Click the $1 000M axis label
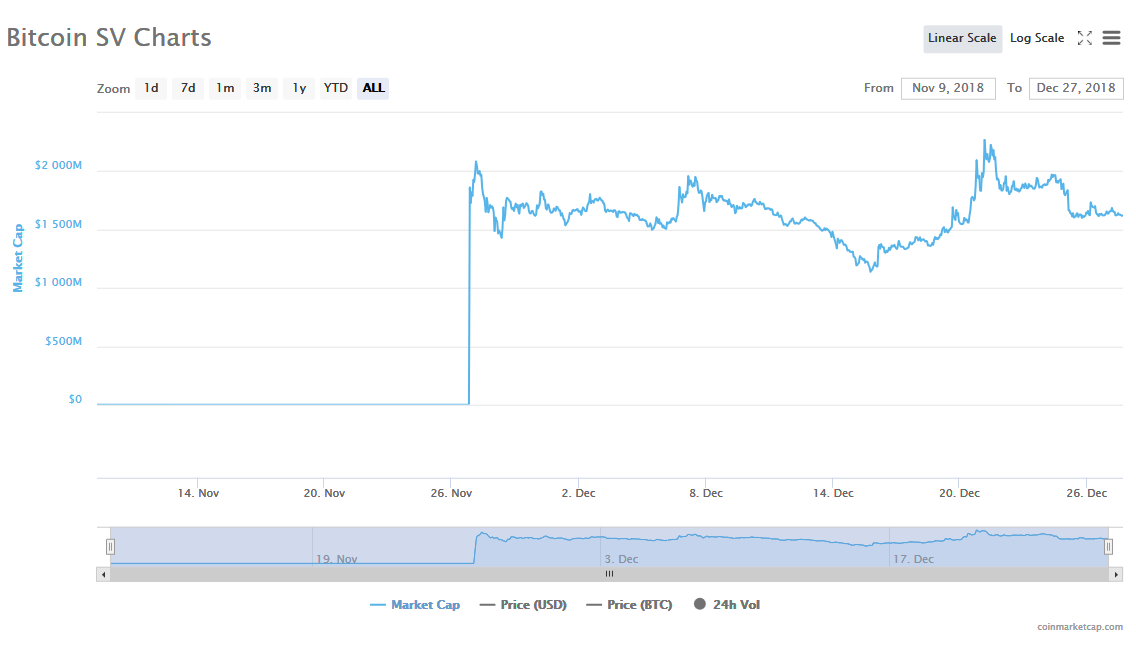 59,282
